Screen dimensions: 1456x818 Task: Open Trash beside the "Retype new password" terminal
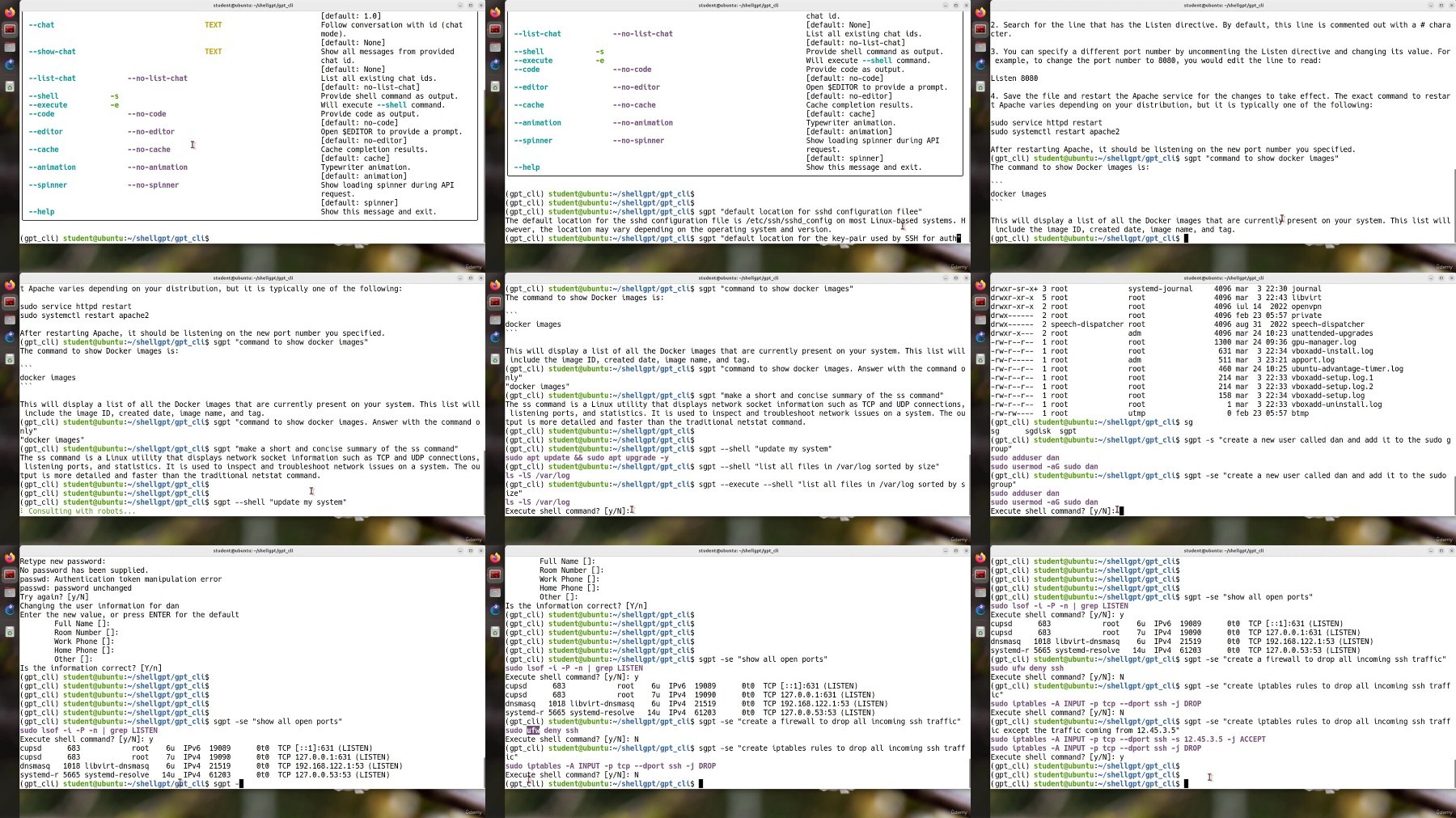coord(10,632)
